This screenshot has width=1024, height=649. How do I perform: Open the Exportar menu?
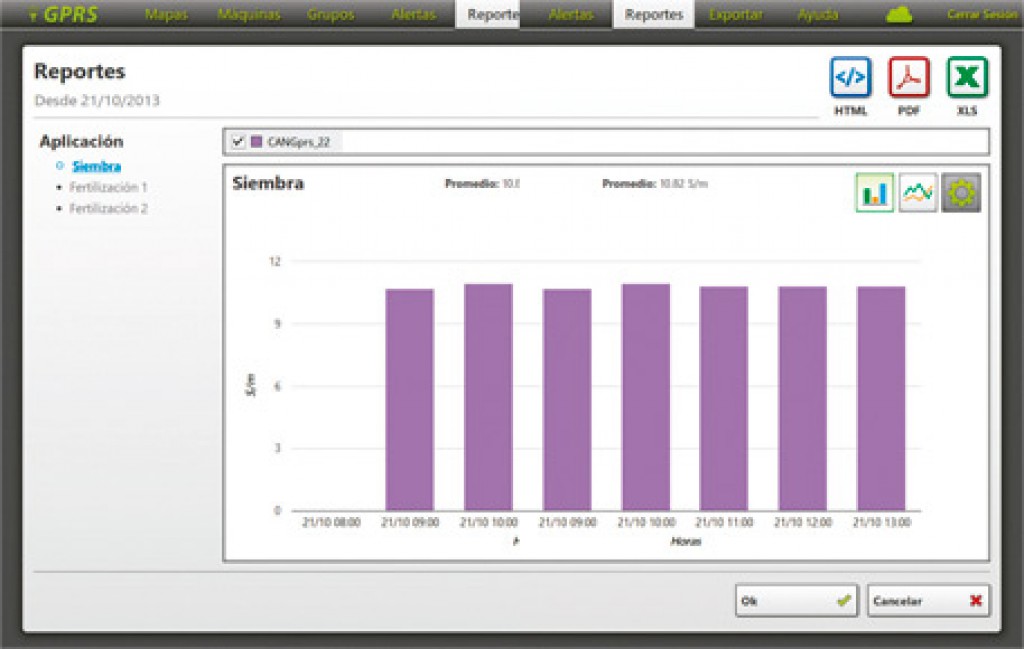(735, 15)
